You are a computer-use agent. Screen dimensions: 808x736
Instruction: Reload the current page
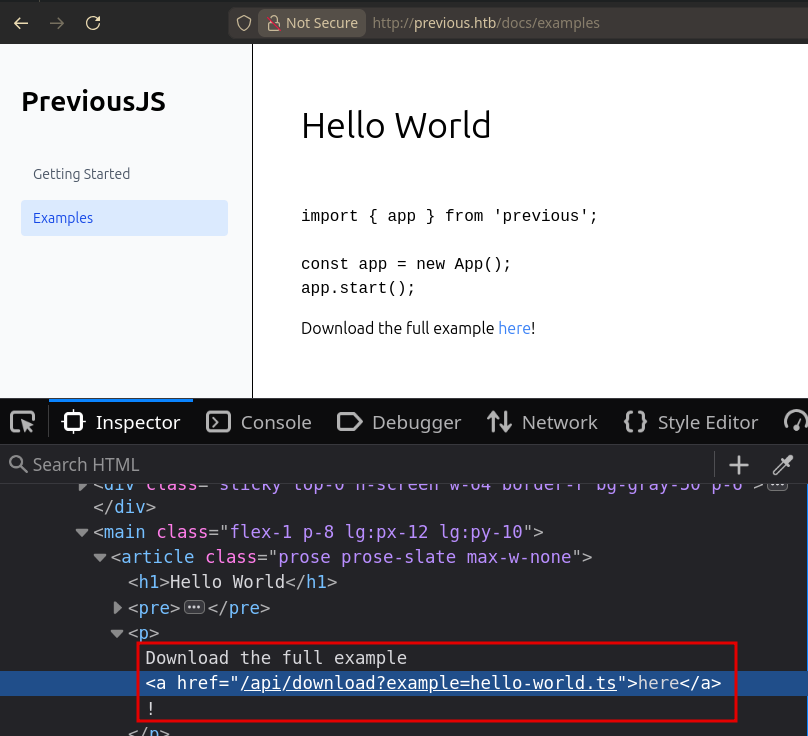pyautogui.click(x=93, y=23)
